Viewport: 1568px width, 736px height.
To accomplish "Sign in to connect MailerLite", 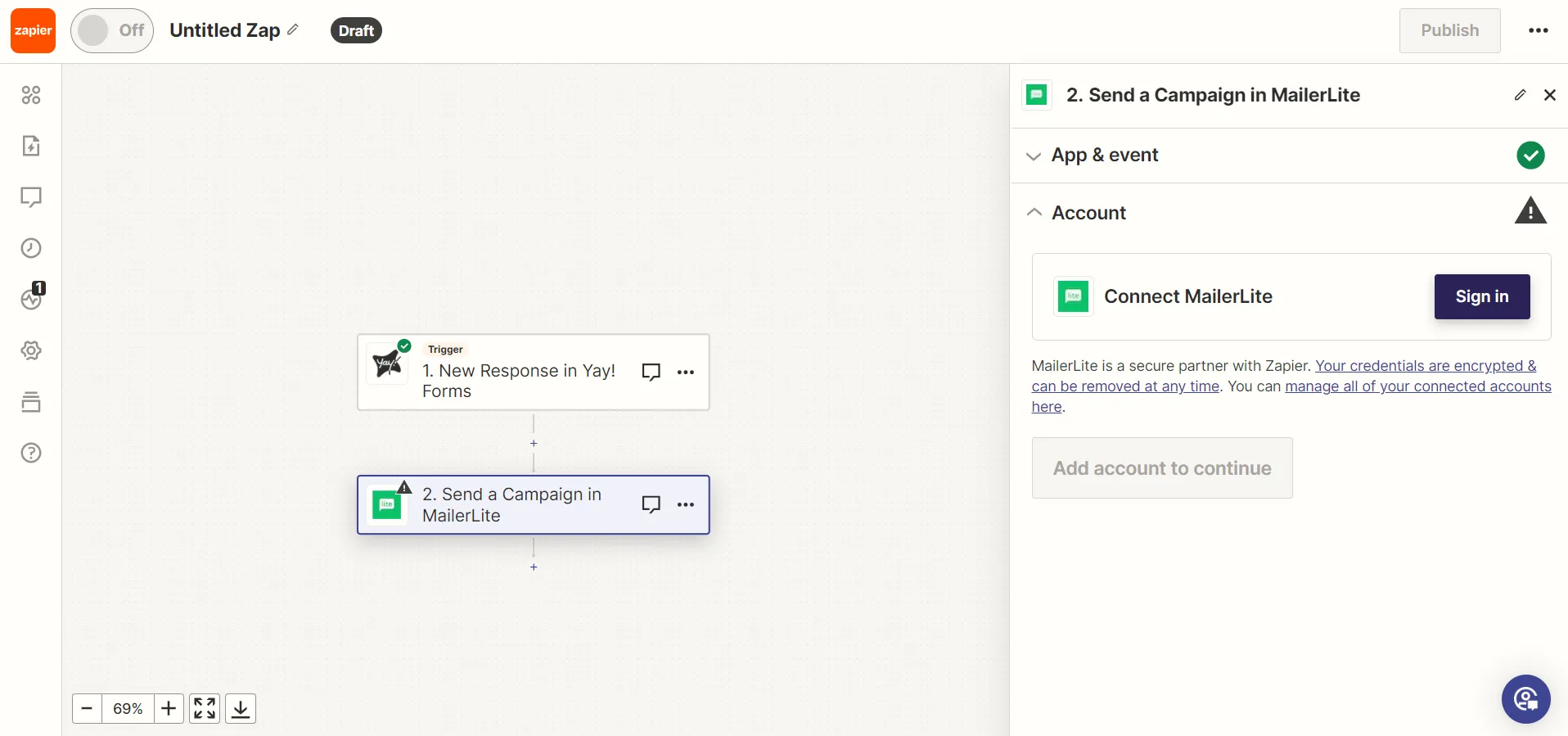I will point(1482,296).
